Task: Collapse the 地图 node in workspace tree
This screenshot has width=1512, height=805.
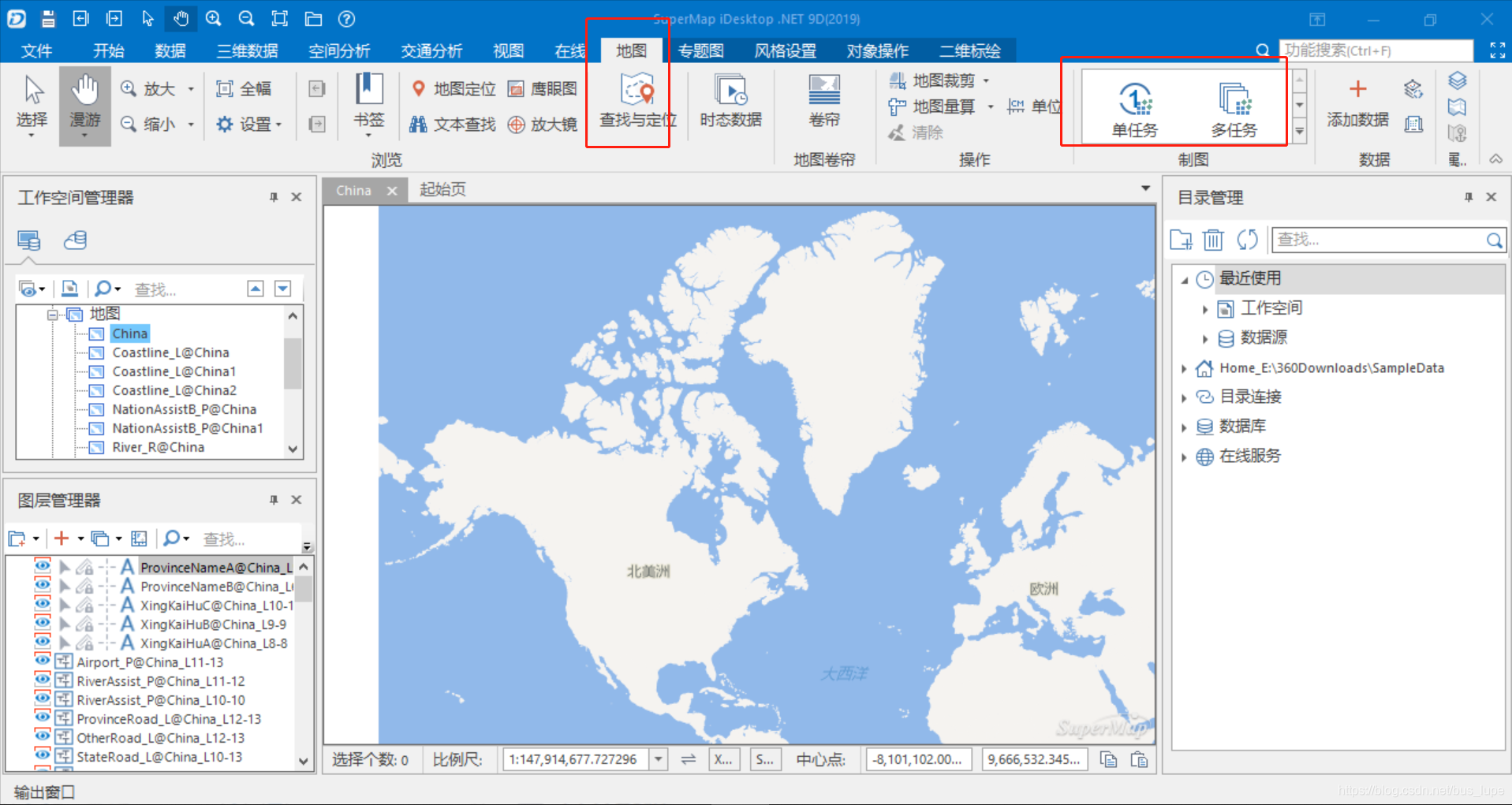Action: tap(54, 315)
